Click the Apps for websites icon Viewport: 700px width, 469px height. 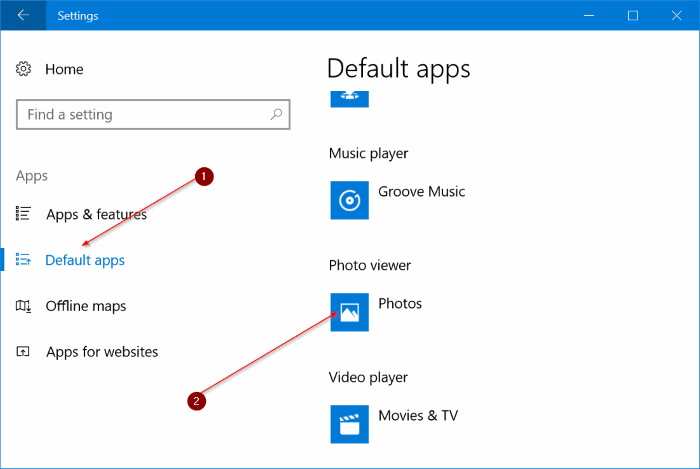[x=23, y=352]
